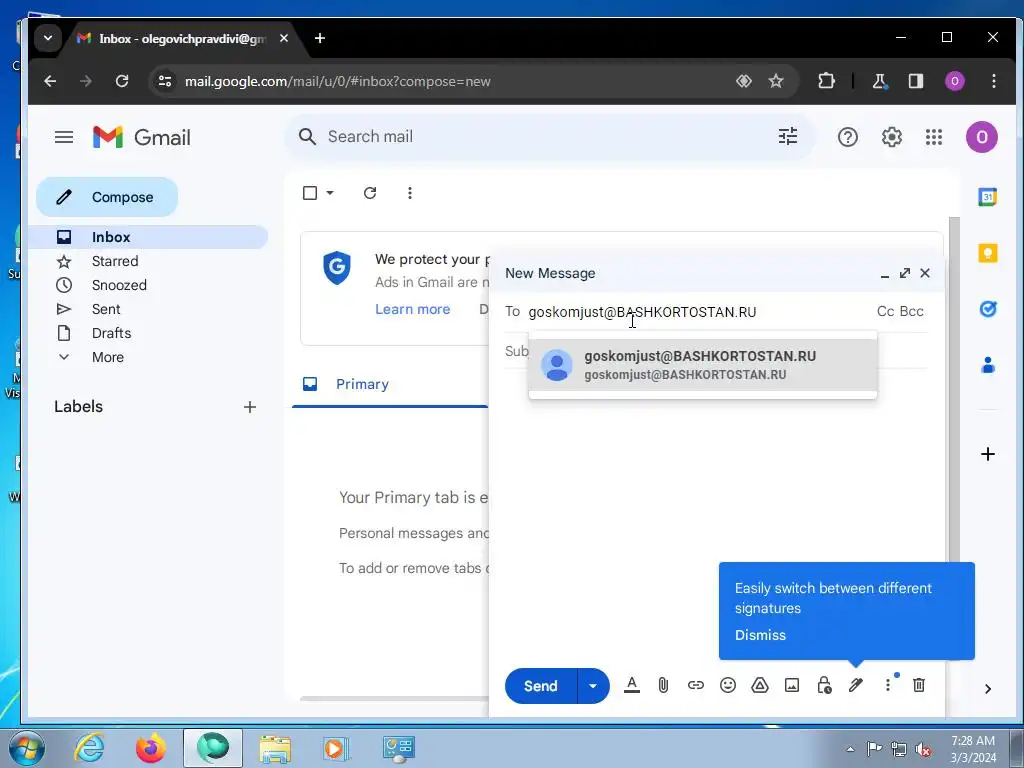Add Bcc recipients
Screen dimensions: 1024x768
912,312
